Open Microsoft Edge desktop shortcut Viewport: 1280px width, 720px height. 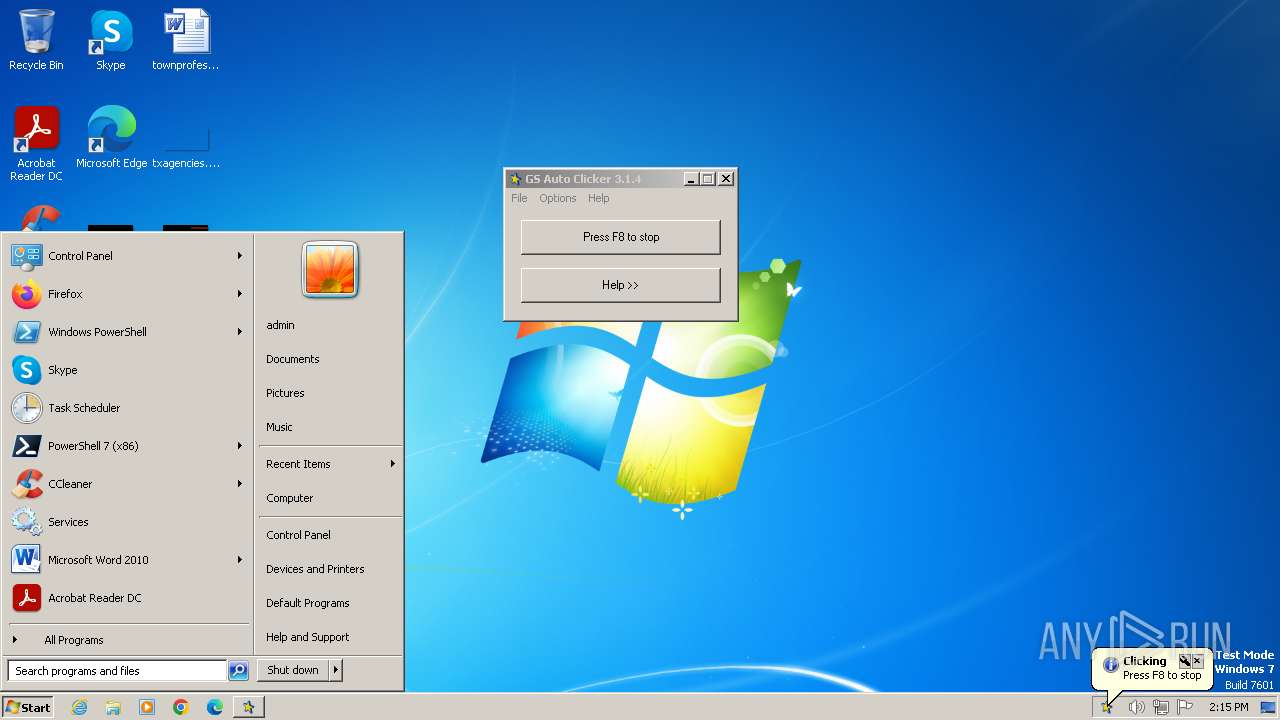tap(111, 138)
